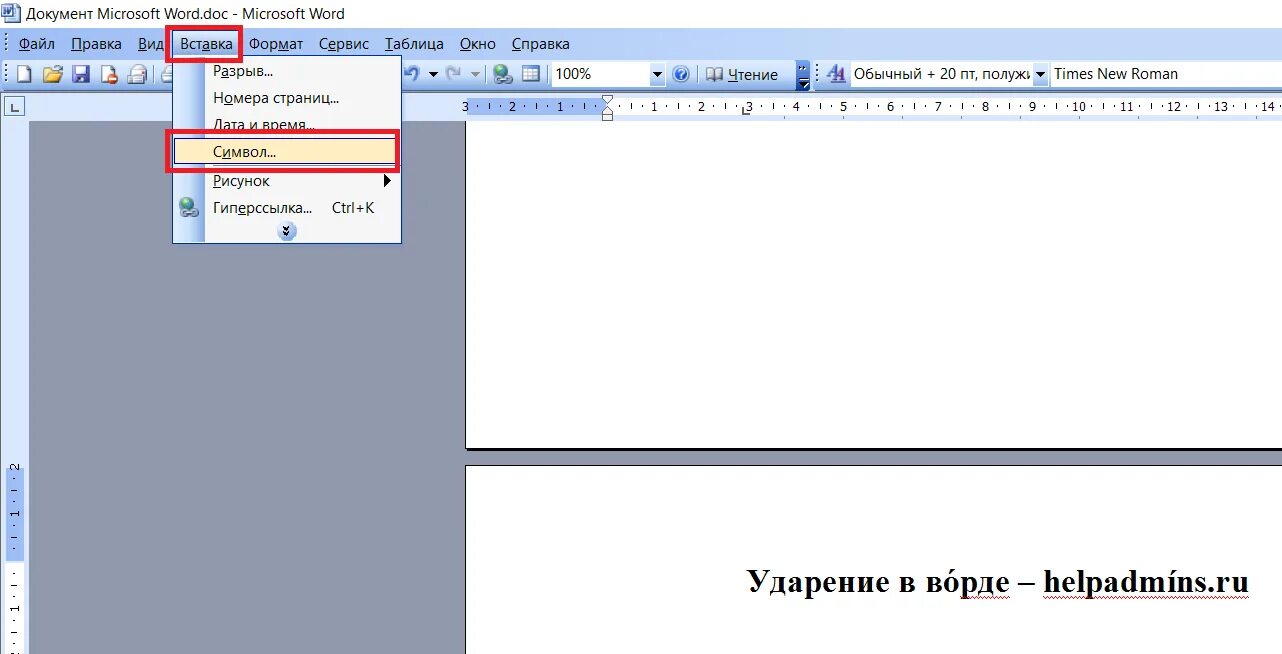1282x654 pixels.
Task: Choose Разрыв... from Вставка menu
Action: (x=287, y=71)
